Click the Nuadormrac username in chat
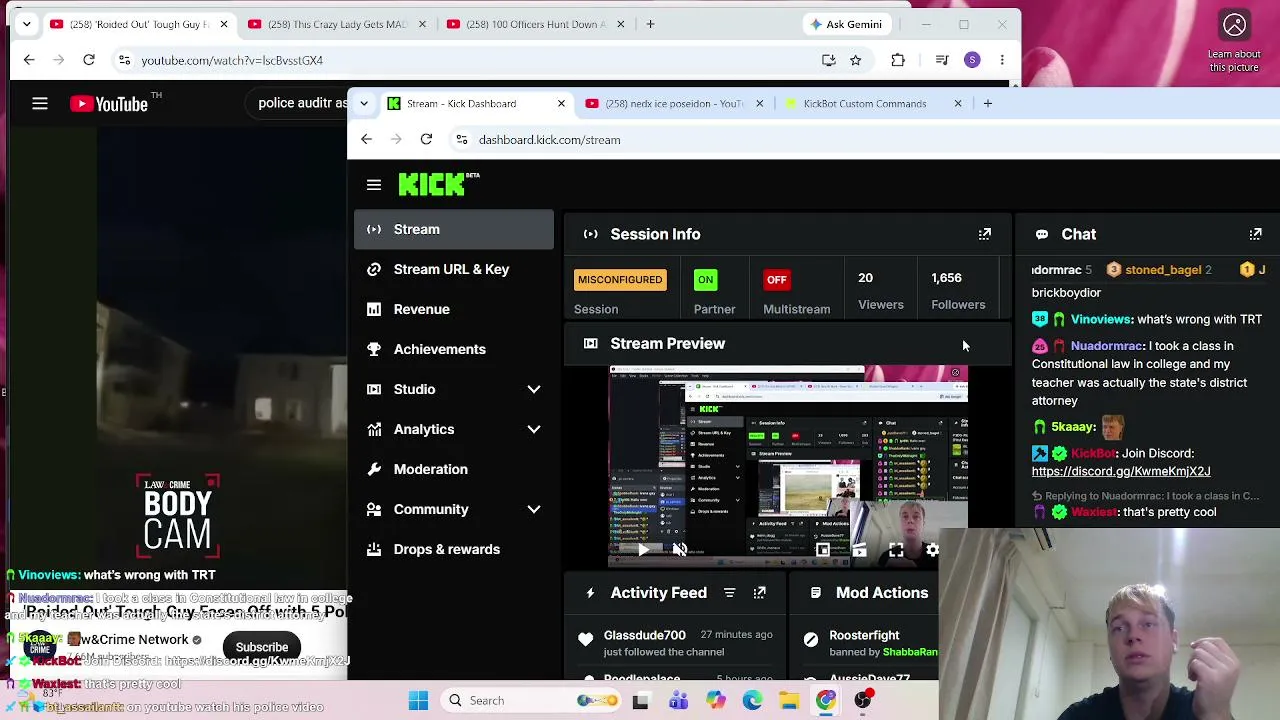This screenshot has height=720, width=1280. click(1107, 346)
